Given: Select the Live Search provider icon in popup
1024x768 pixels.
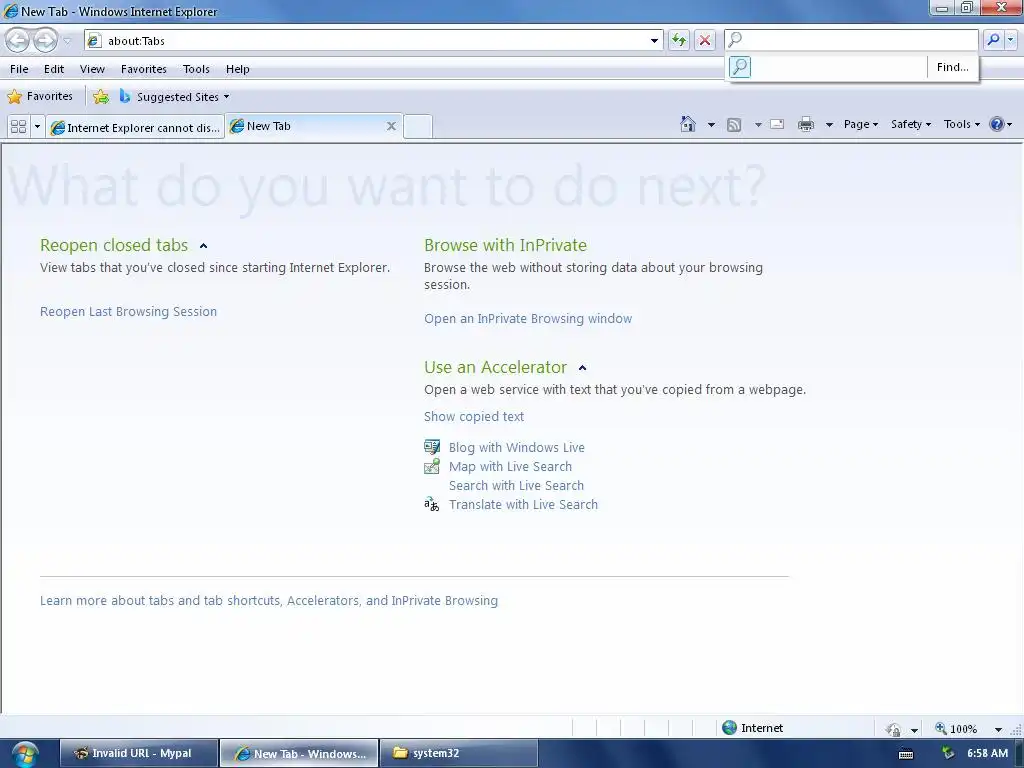Looking at the screenshot, I should [739, 67].
